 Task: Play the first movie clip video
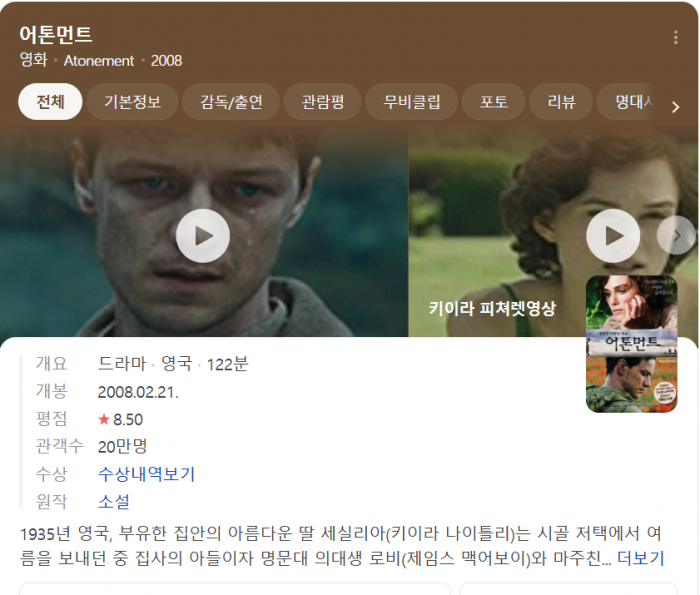[203, 236]
